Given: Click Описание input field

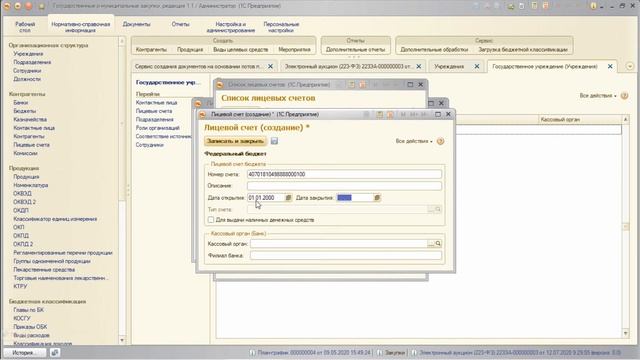Looking at the screenshot, I should [344, 186].
